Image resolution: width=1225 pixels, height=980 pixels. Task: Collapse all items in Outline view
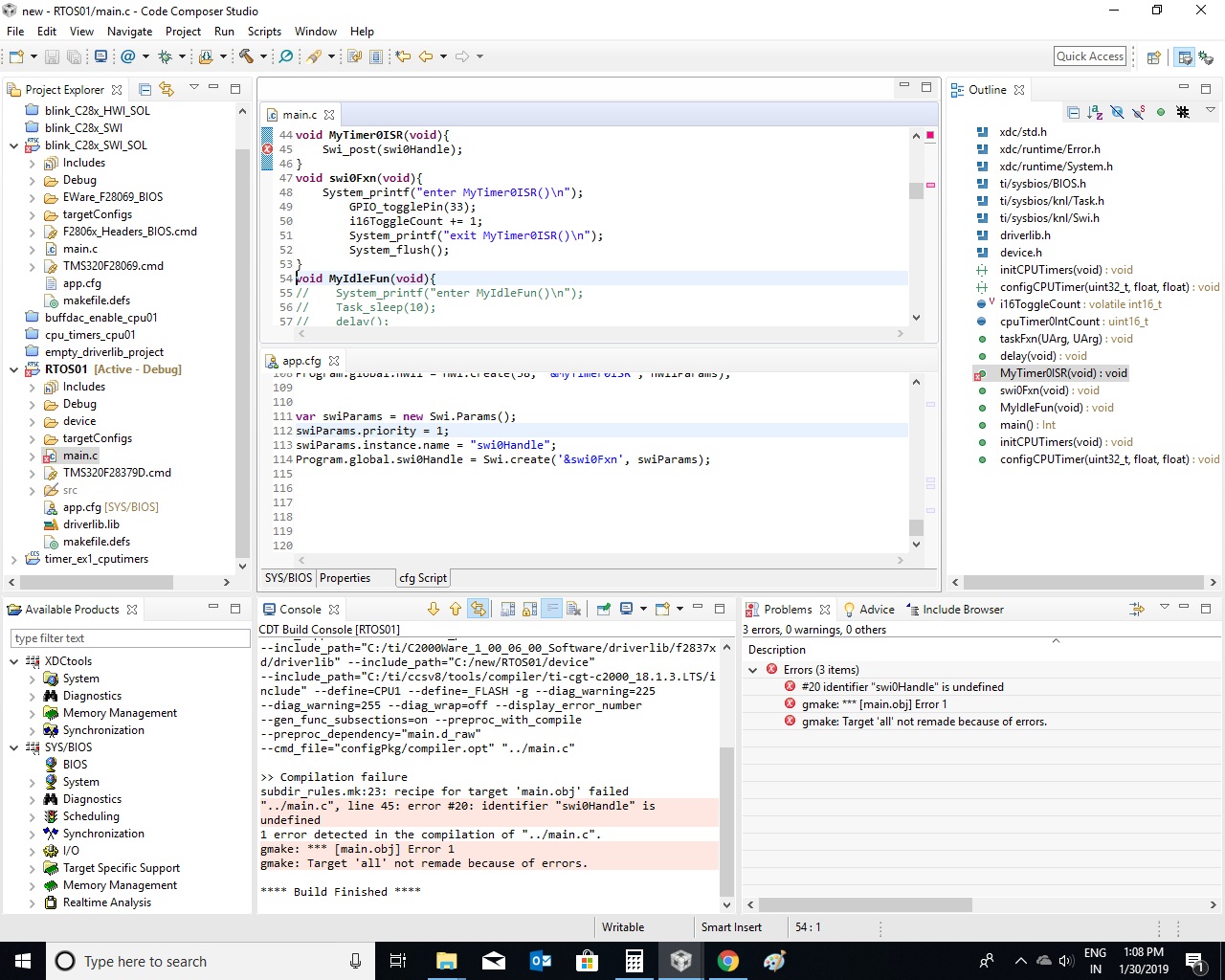point(1073,112)
